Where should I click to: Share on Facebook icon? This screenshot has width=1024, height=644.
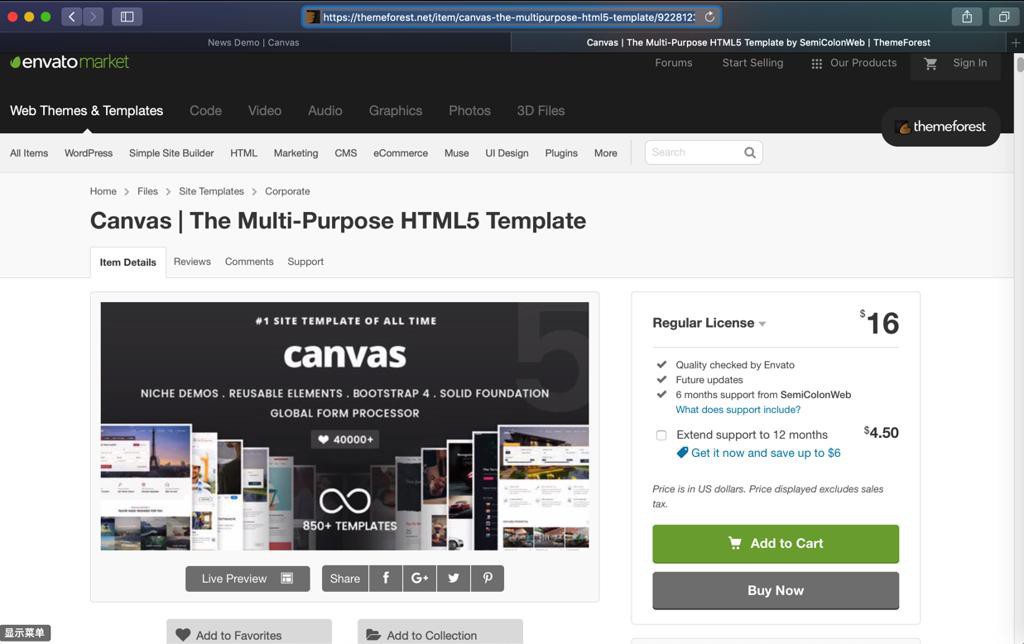click(x=386, y=578)
